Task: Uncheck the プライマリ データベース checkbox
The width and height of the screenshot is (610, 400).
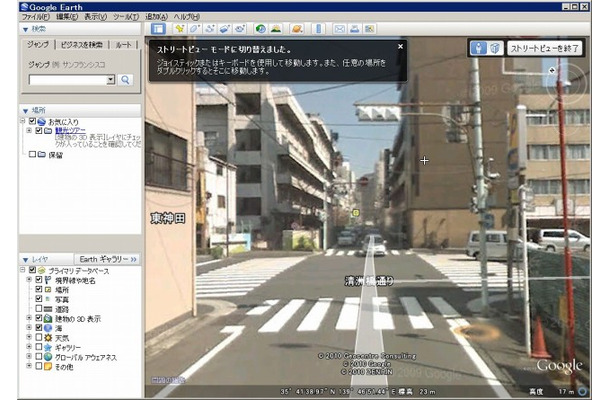Action: pos(33,270)
